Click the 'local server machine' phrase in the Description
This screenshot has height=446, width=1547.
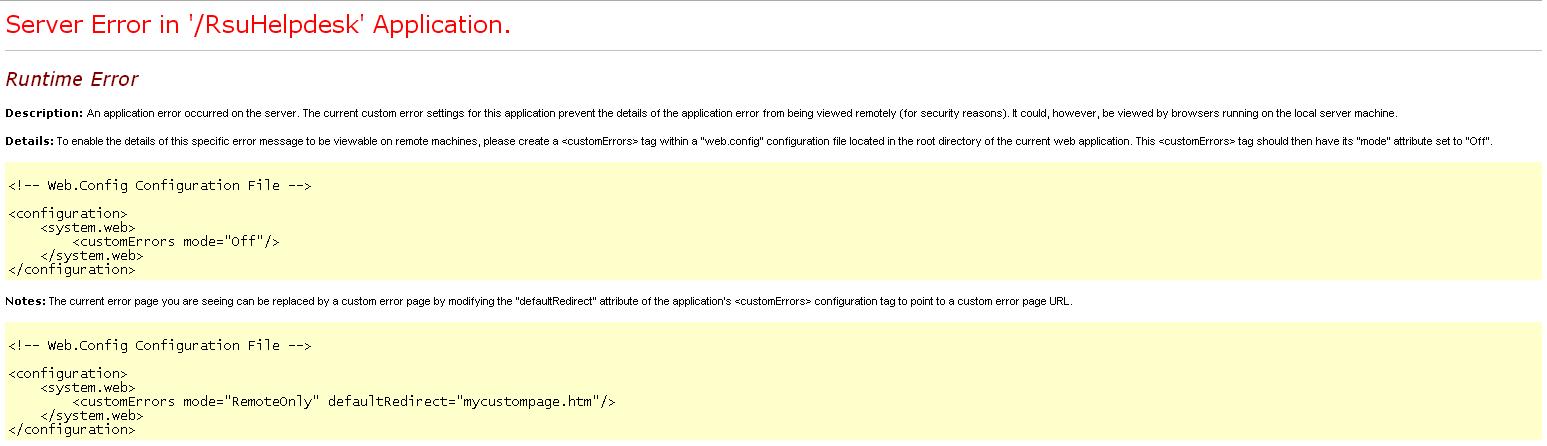pyautogui.click(x=1346, y=113)
